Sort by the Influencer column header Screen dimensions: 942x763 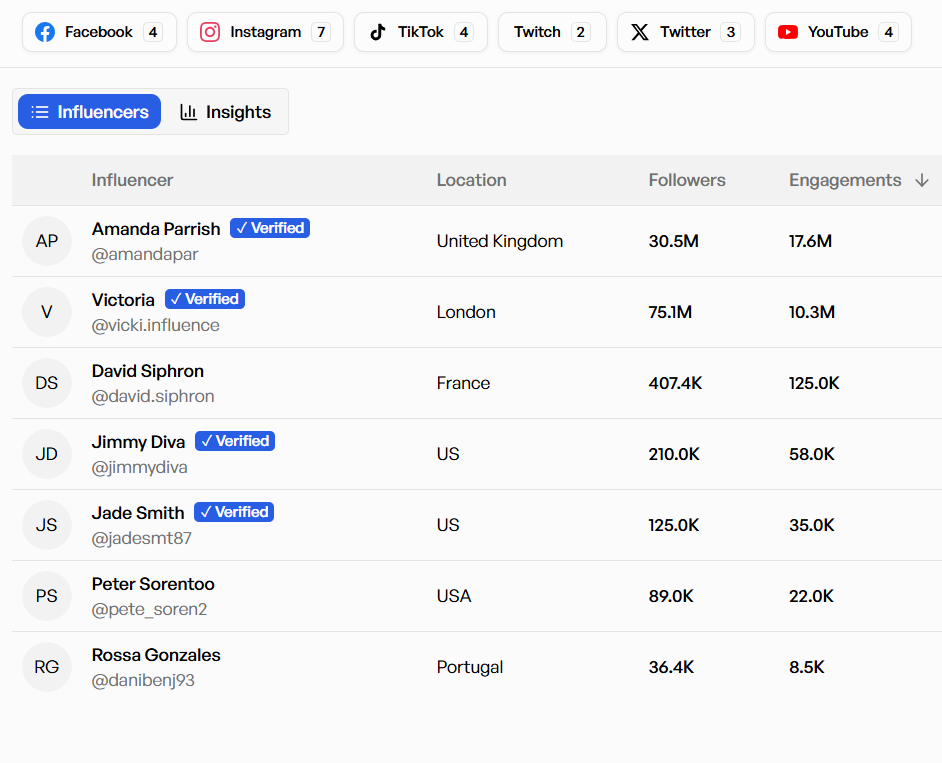132,180
